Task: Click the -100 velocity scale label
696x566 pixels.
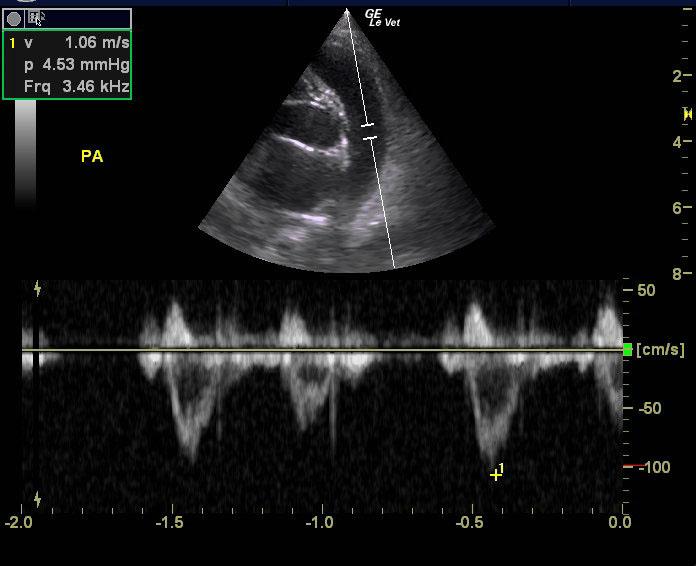Action: click(654, 467)
